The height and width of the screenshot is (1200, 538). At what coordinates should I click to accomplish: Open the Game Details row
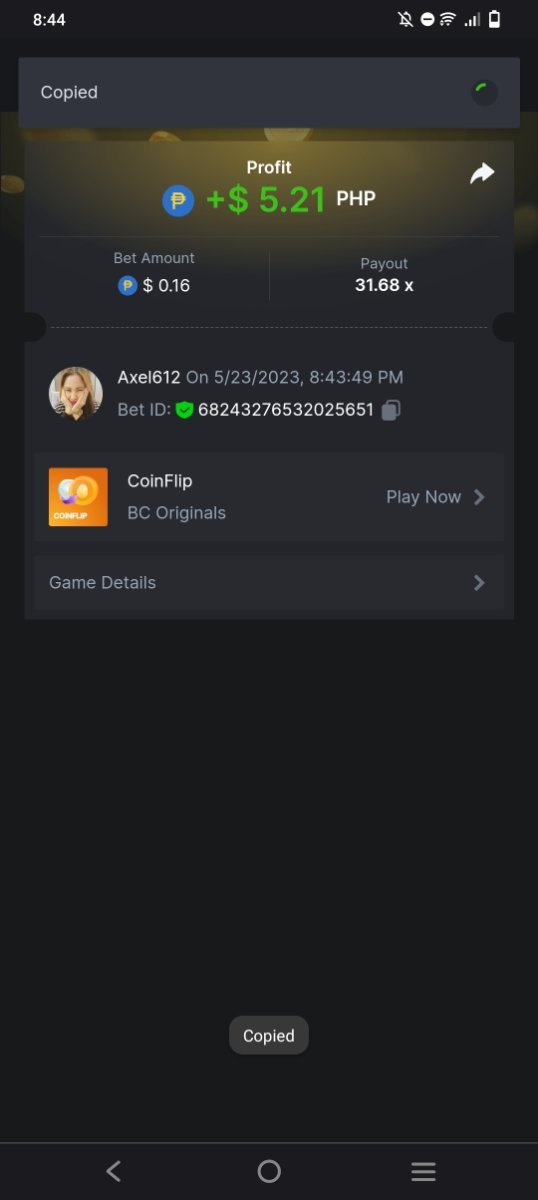click(269, 583)
